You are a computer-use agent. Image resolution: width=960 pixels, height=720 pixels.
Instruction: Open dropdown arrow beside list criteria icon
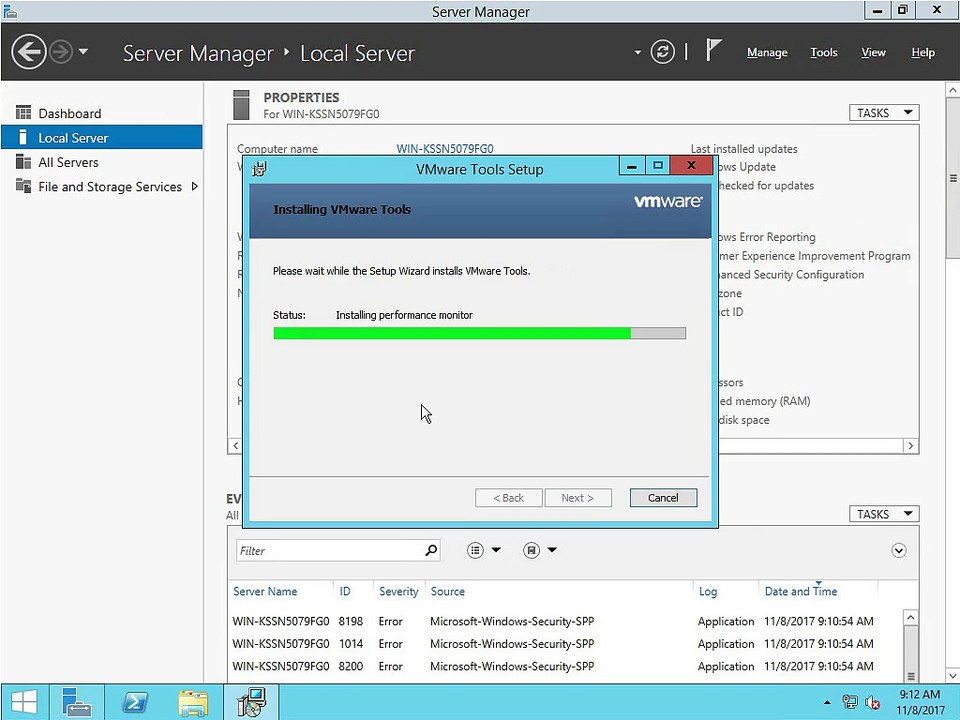click(496, 550)
